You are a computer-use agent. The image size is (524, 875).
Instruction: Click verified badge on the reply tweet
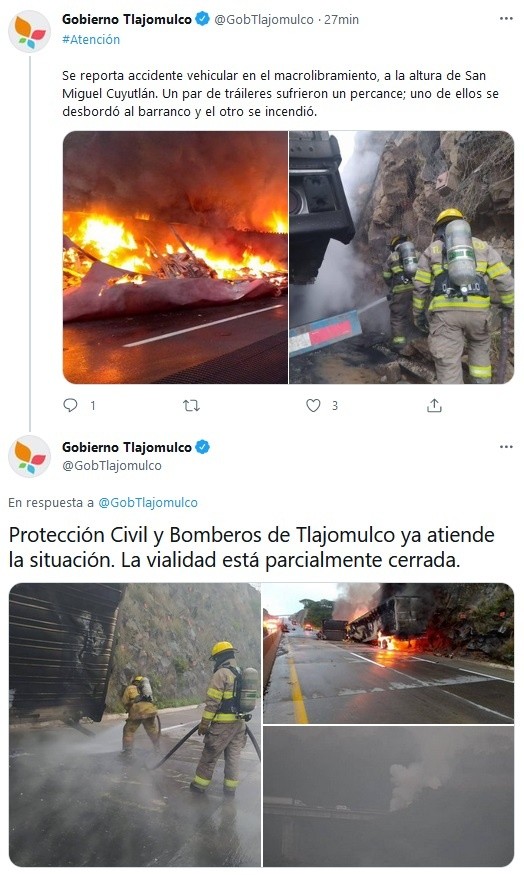click(x=203, y=447)
